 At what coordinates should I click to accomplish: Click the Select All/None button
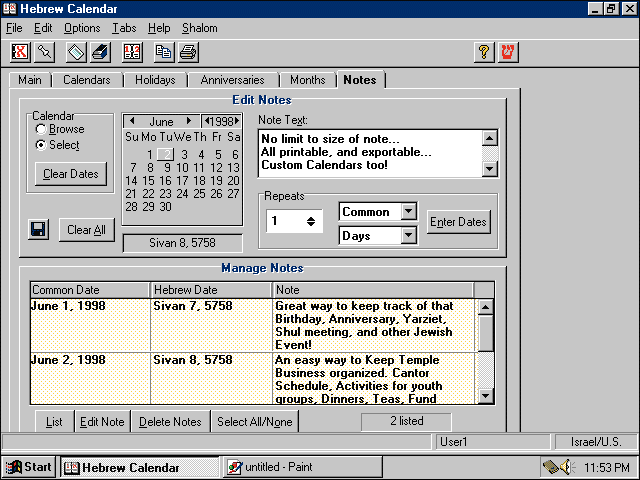coord(255,422)
